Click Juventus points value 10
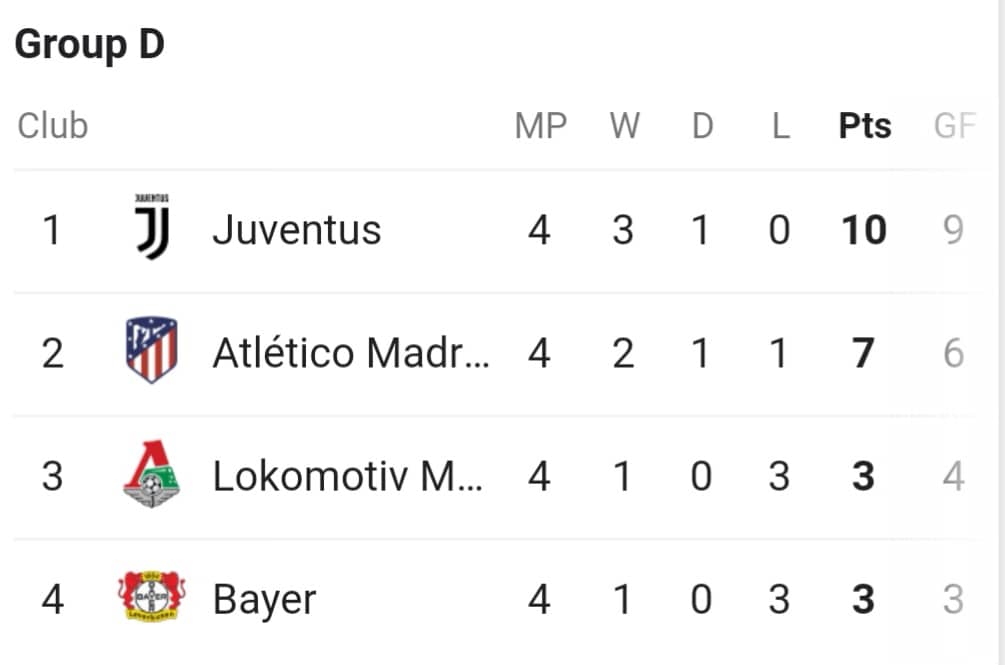The width and height of the screenshot is (1005, 665). [x=864, y=230]
